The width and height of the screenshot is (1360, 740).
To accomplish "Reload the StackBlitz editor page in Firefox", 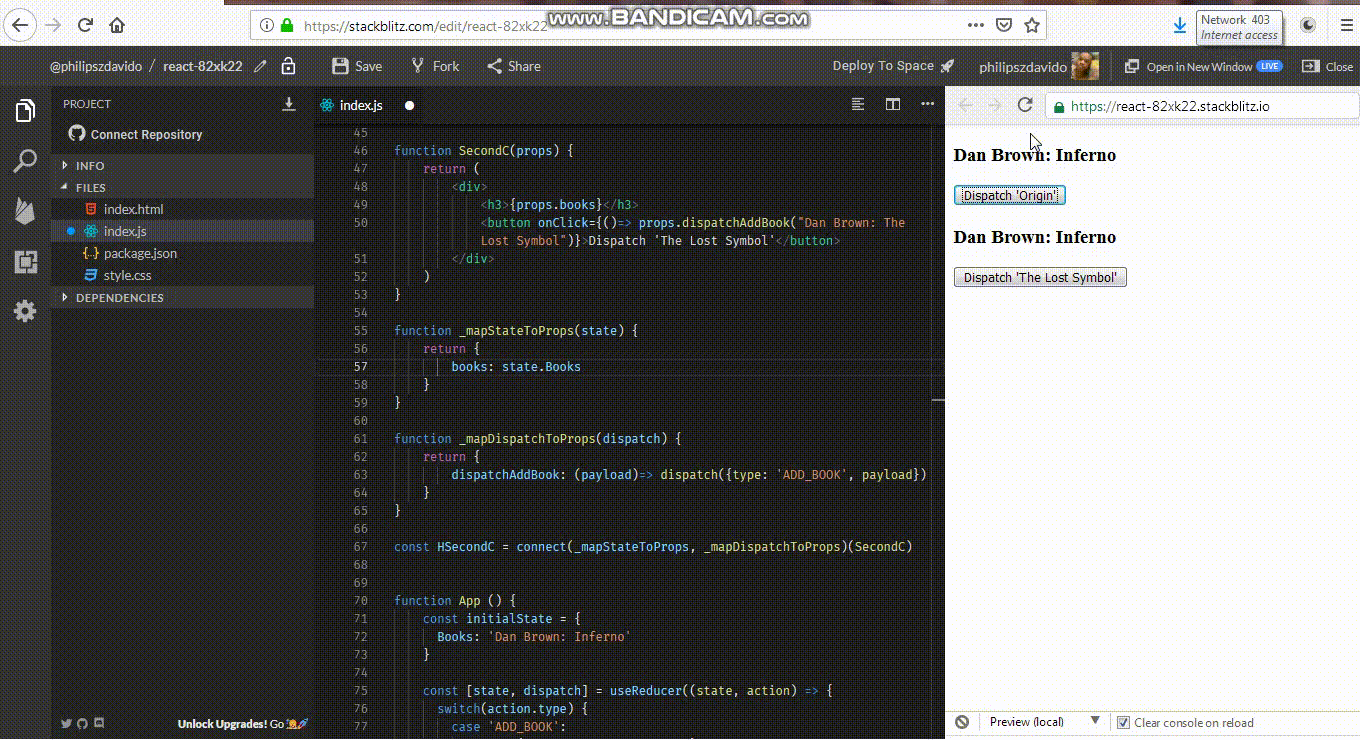I will point(86,25).
